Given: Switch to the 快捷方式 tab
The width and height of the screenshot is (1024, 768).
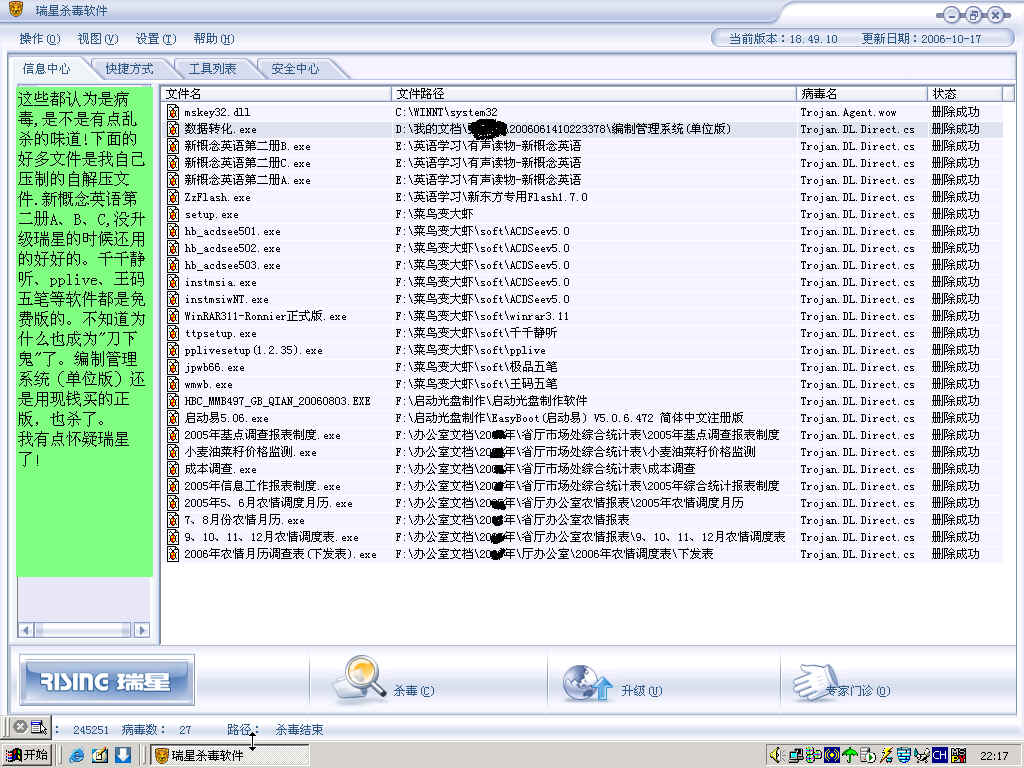Looking at the screenshot, I should pyautogui.click(x=129, y=69).
